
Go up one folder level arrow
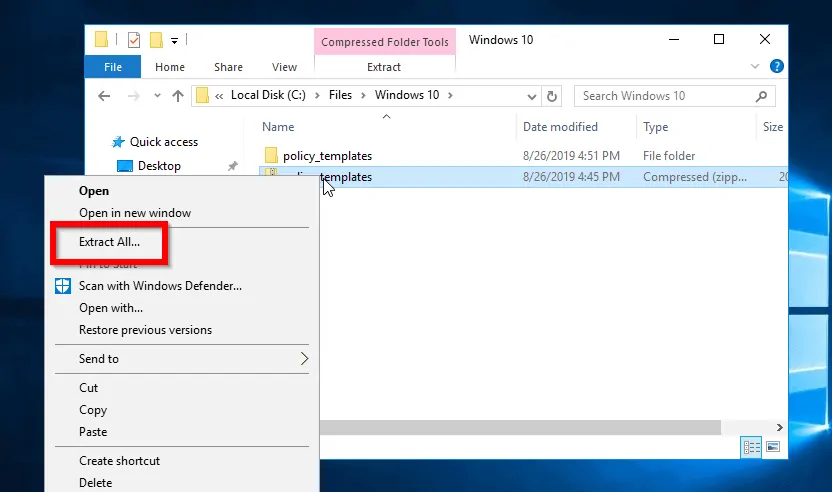click(178, 96)
